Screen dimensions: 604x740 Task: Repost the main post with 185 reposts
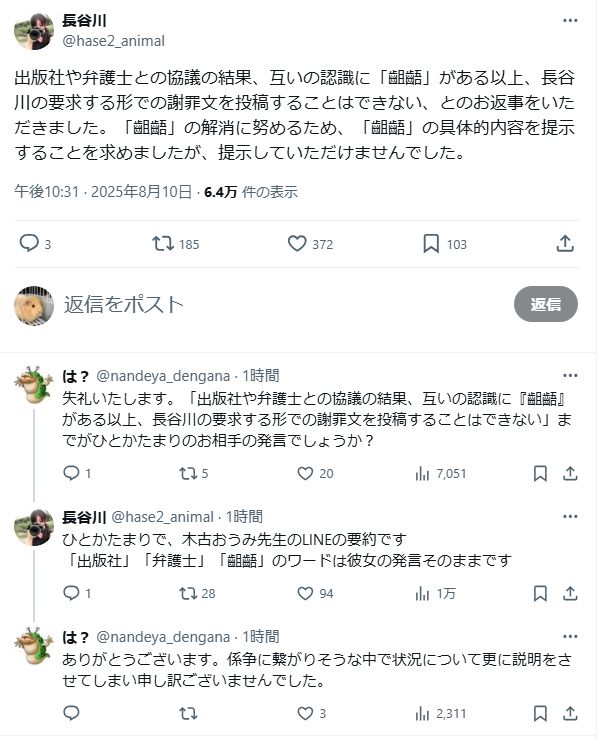tap(162, 243)
